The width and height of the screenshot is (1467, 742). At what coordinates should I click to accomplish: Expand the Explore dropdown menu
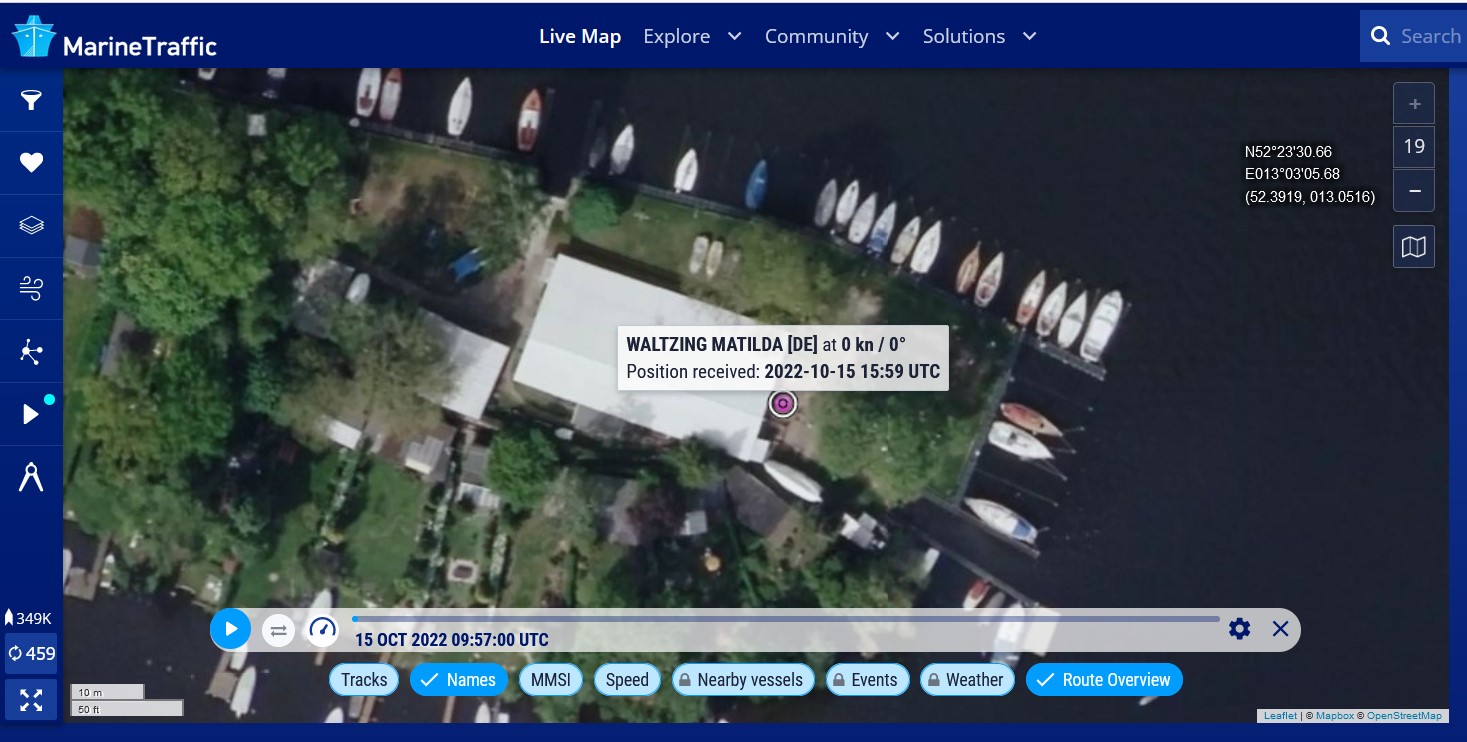coord(692,36)
